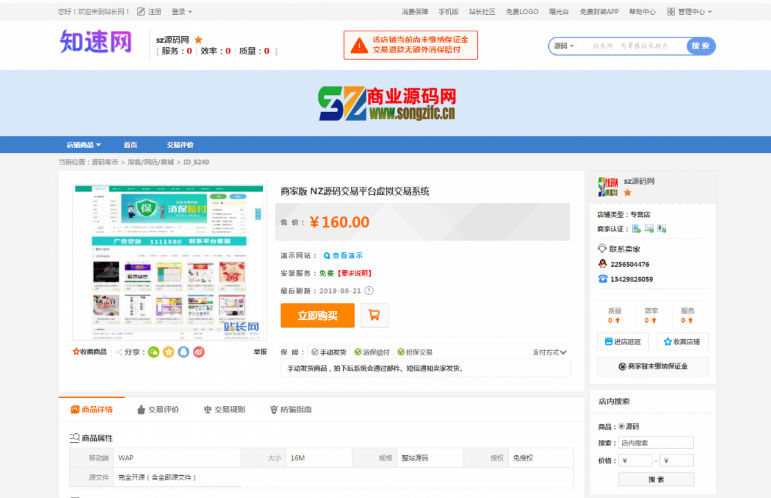Image resolution: width=771 pixels, height=498 pixels.
Task: Click the info icon beside 2019-08-21
Action: [369, 291]
